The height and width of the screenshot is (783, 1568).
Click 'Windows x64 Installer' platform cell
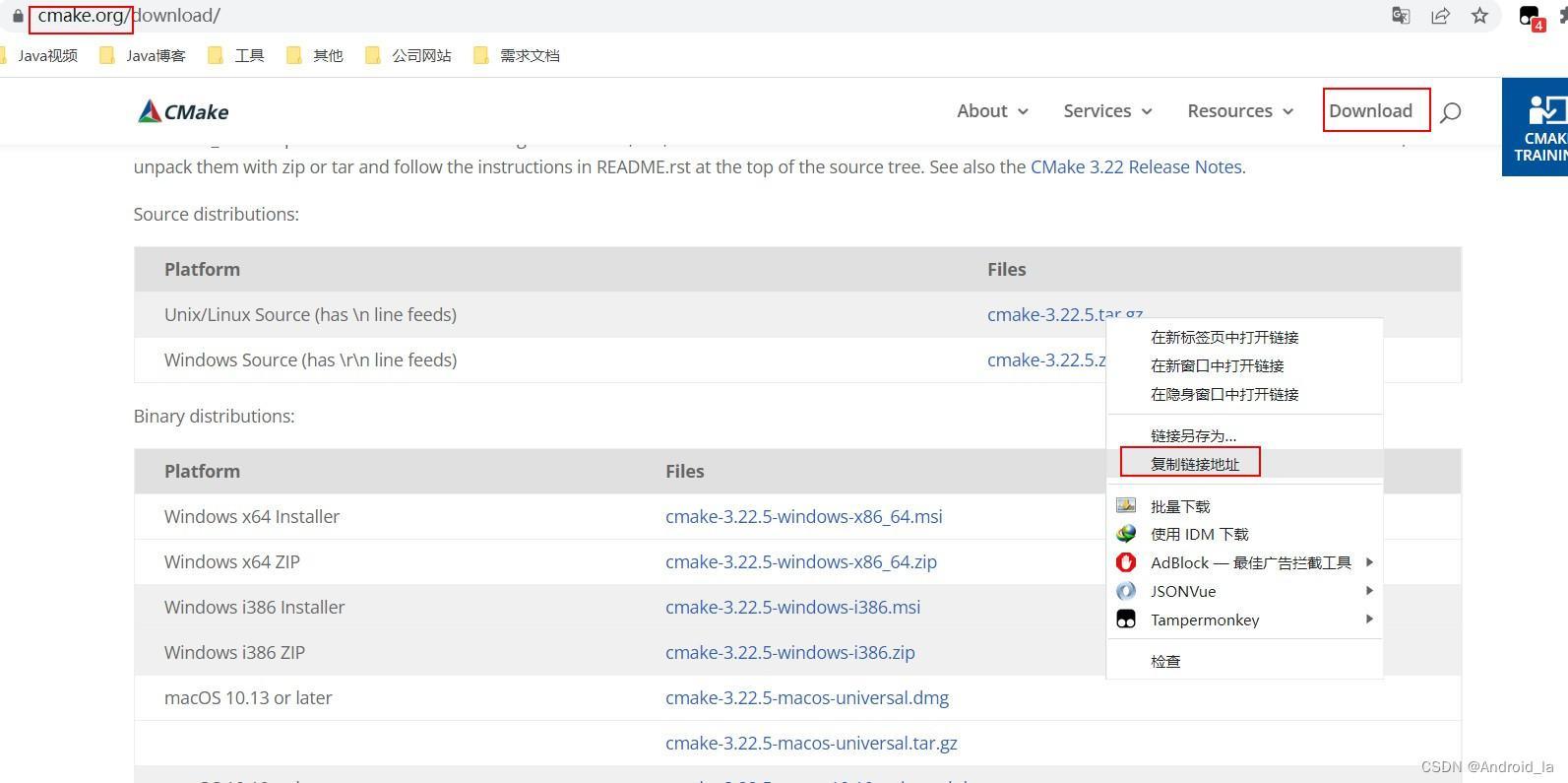pyautogui.click(x=252, y=516)
